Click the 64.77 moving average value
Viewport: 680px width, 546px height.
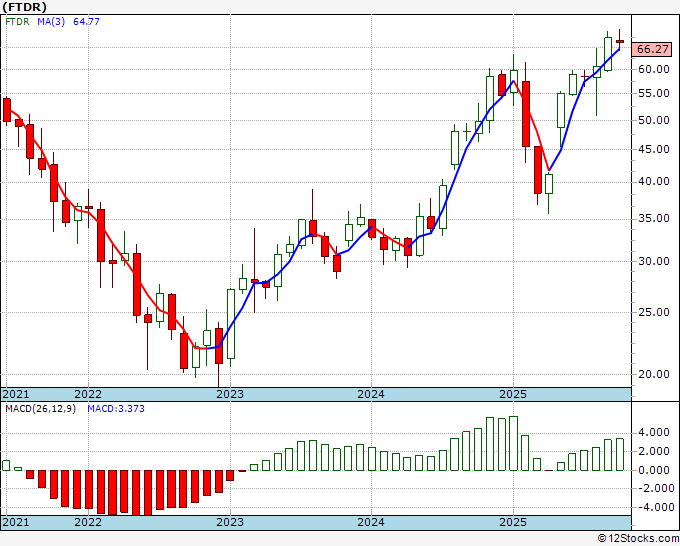tap(86, 21)
